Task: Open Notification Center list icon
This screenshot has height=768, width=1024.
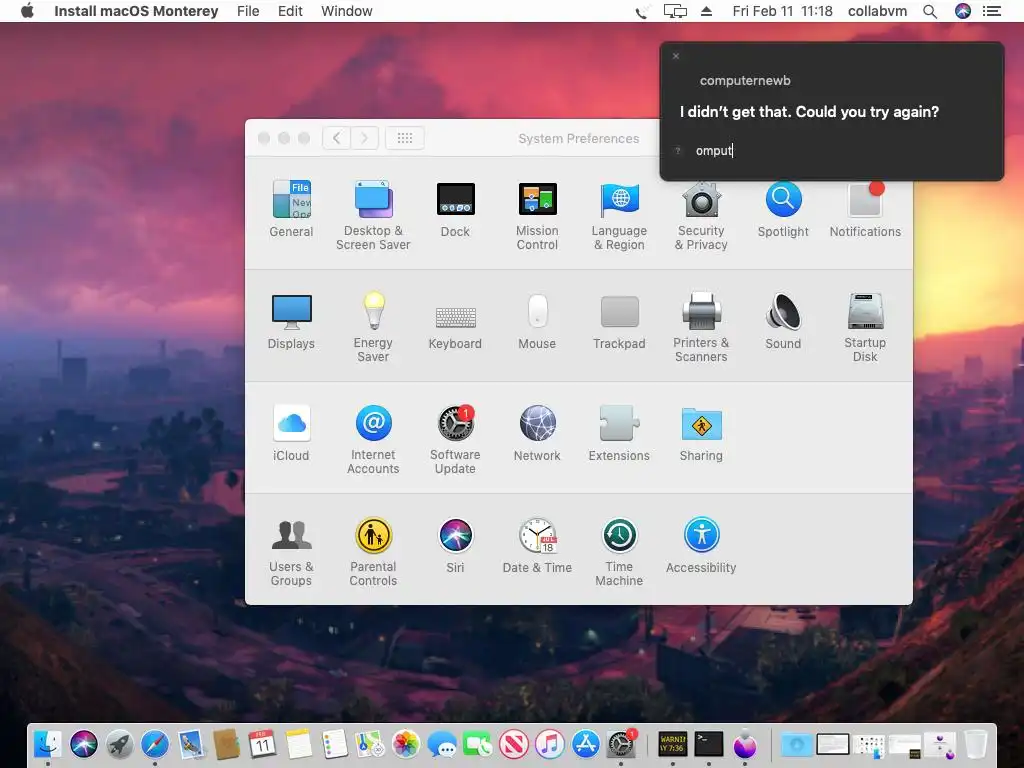Action: (x=992, y=11)
